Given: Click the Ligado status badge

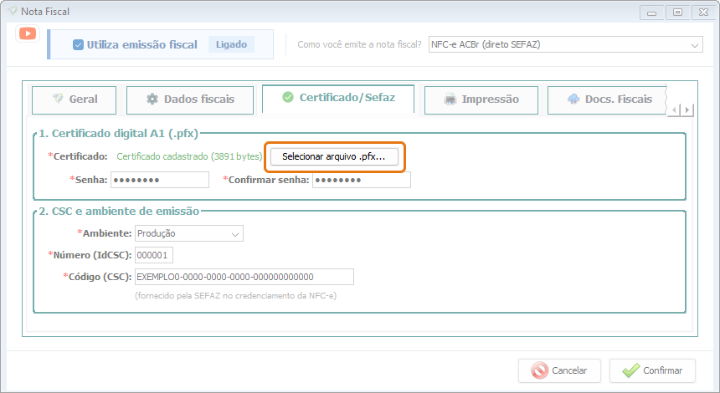Looking at the screenshot, I should pos(231,45).
